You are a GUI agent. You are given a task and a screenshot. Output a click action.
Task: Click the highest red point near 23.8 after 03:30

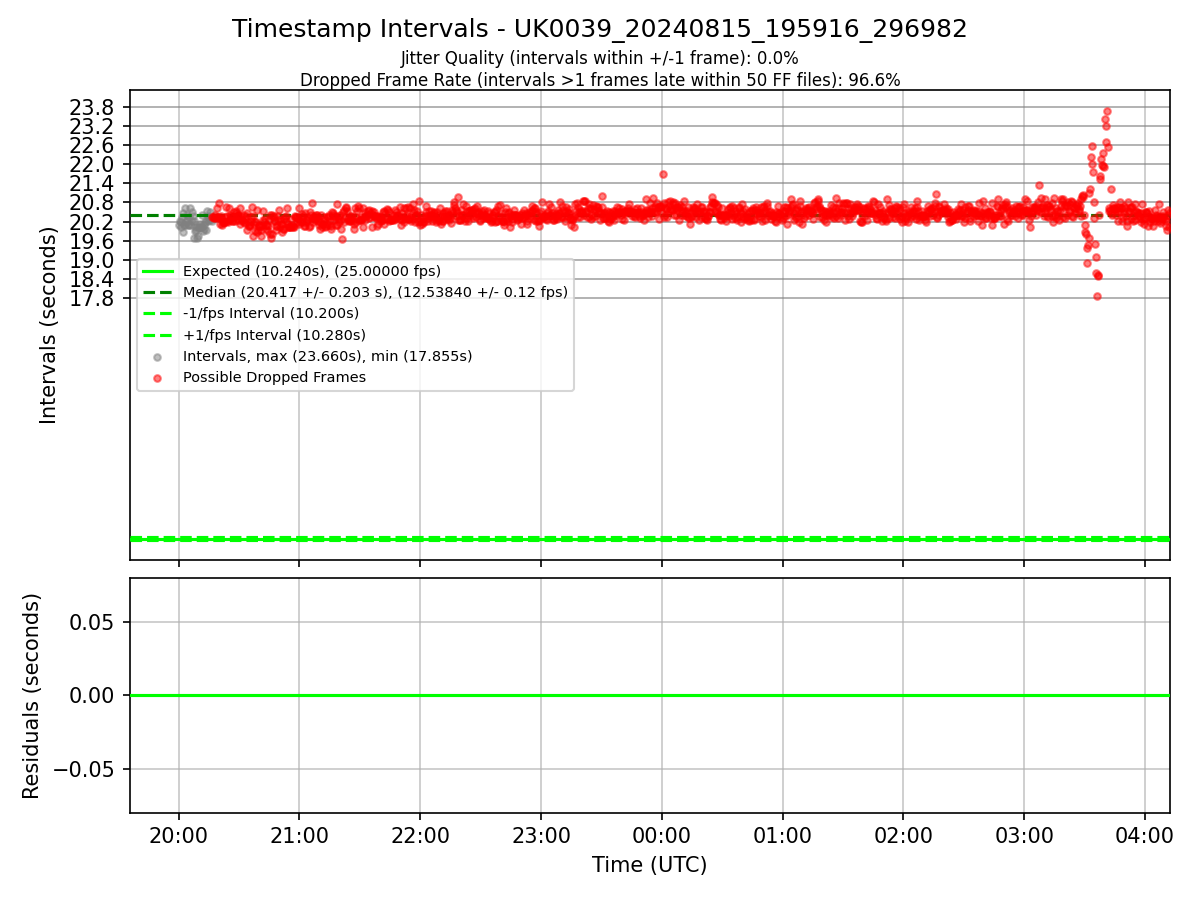1107,111
